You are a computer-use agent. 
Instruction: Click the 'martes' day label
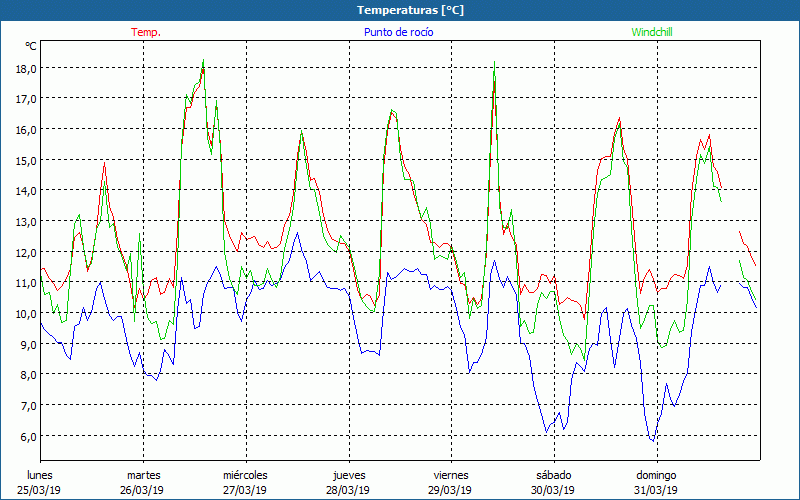coord(144,475)
